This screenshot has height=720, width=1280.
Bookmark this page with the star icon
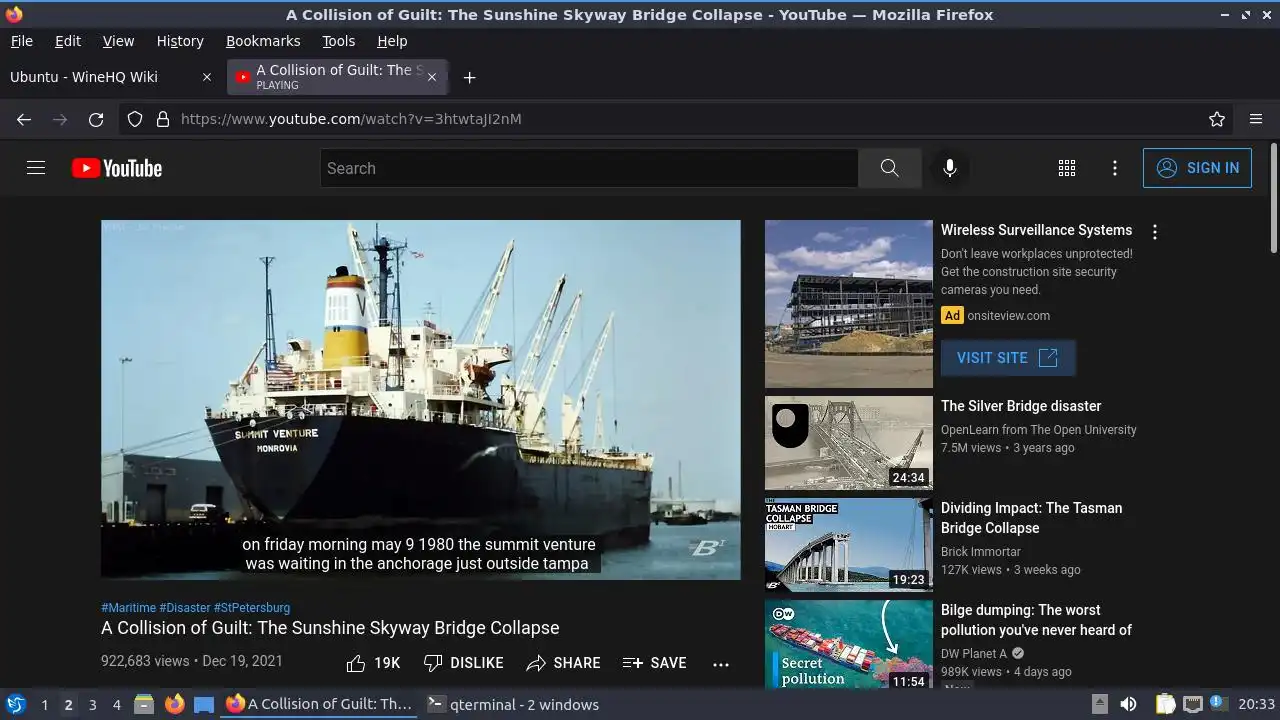tap(1217, 119)
